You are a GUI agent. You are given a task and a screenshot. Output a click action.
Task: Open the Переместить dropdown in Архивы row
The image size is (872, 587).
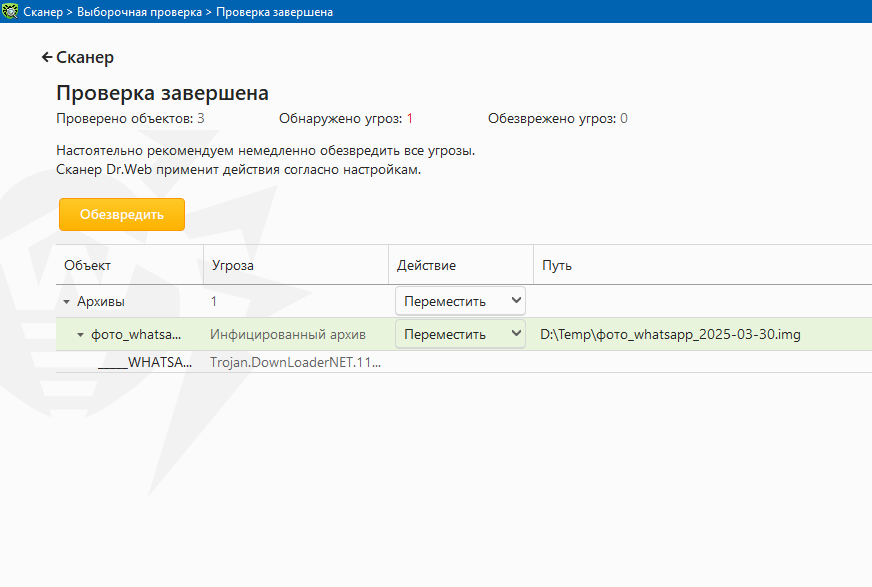460,301
